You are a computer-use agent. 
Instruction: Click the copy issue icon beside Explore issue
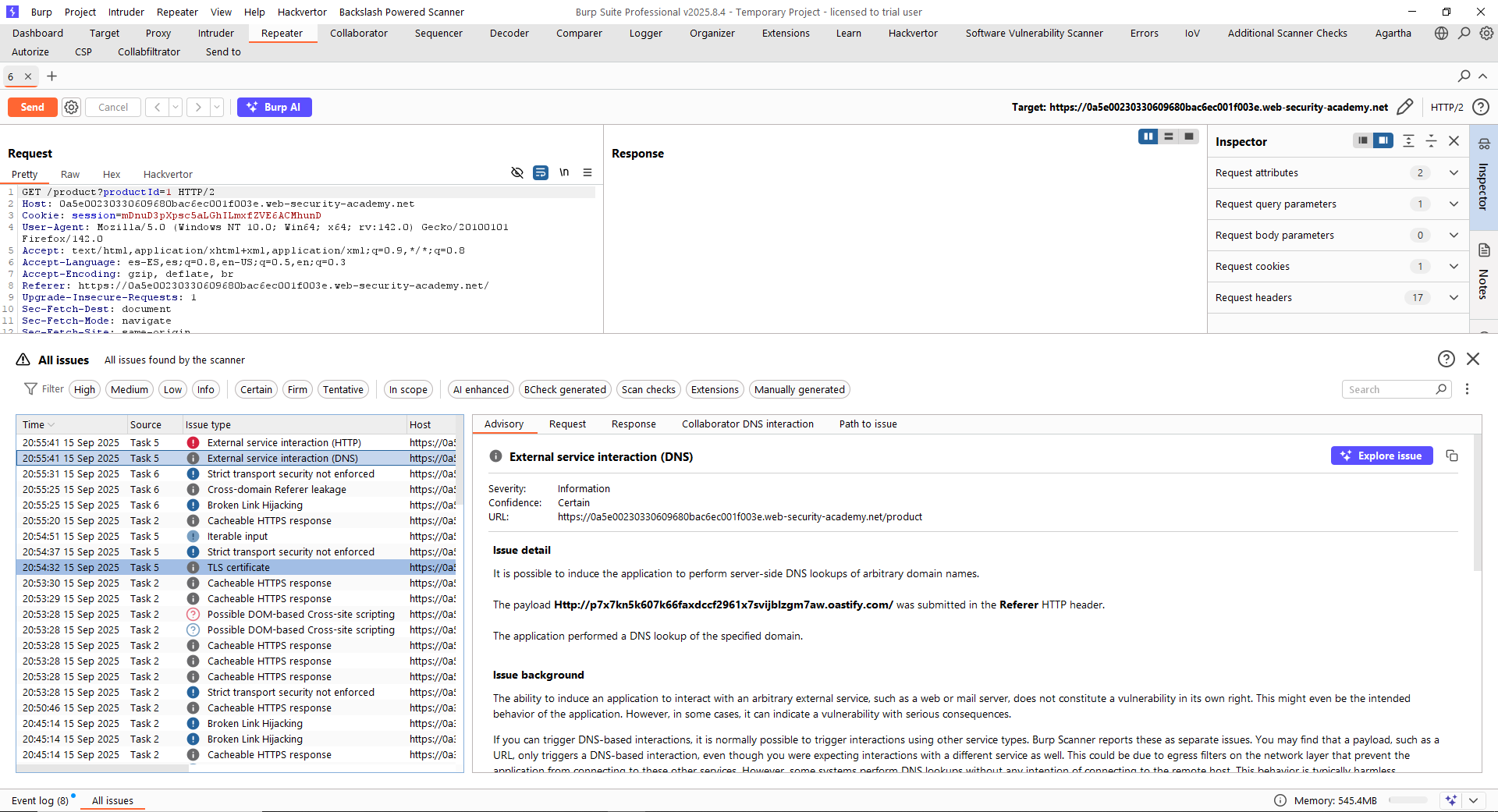[x=1452, y=456]
